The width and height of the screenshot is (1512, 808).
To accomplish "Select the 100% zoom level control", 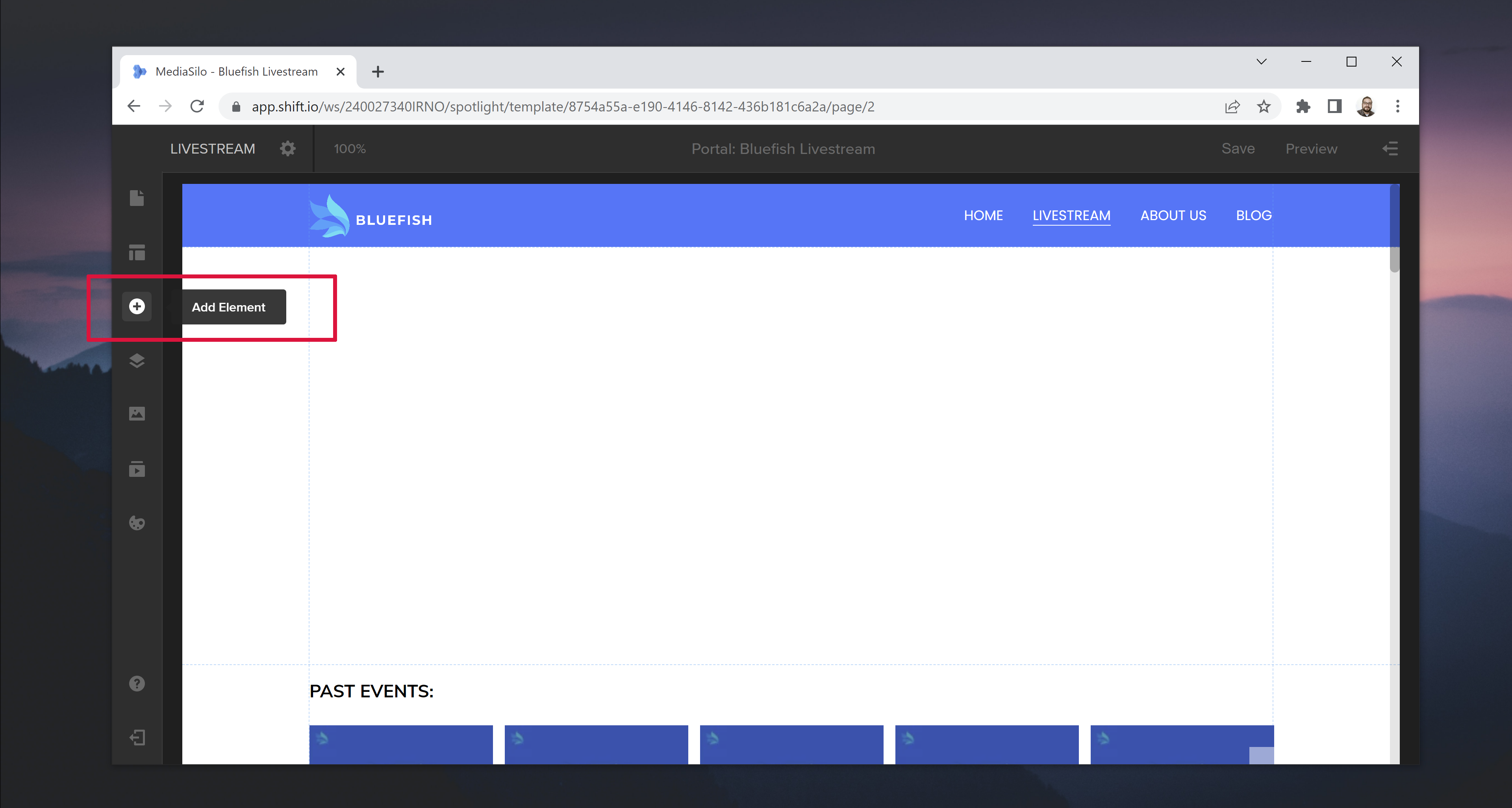I will tap(350, 149).
